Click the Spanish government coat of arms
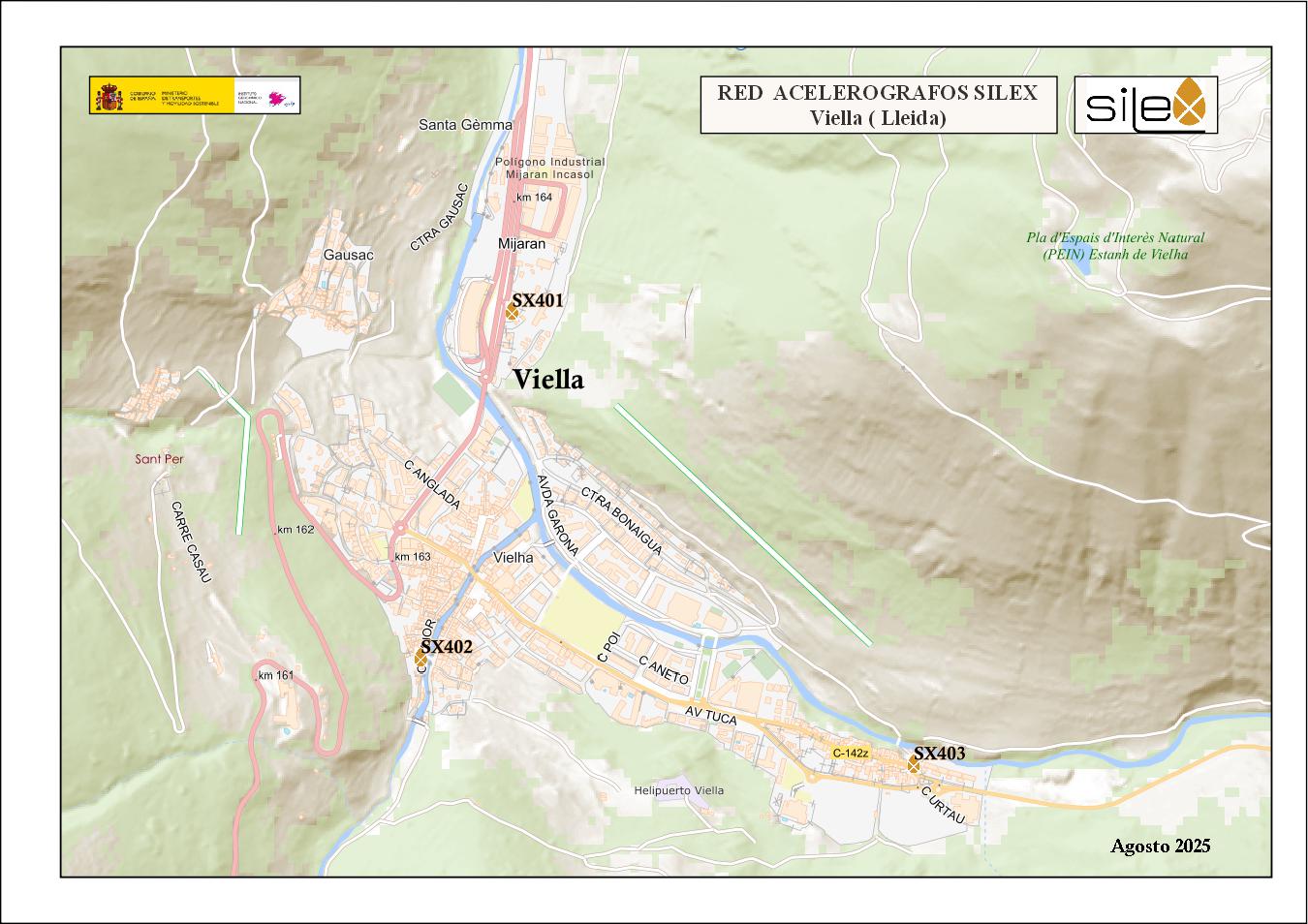 tap(108, 96)
